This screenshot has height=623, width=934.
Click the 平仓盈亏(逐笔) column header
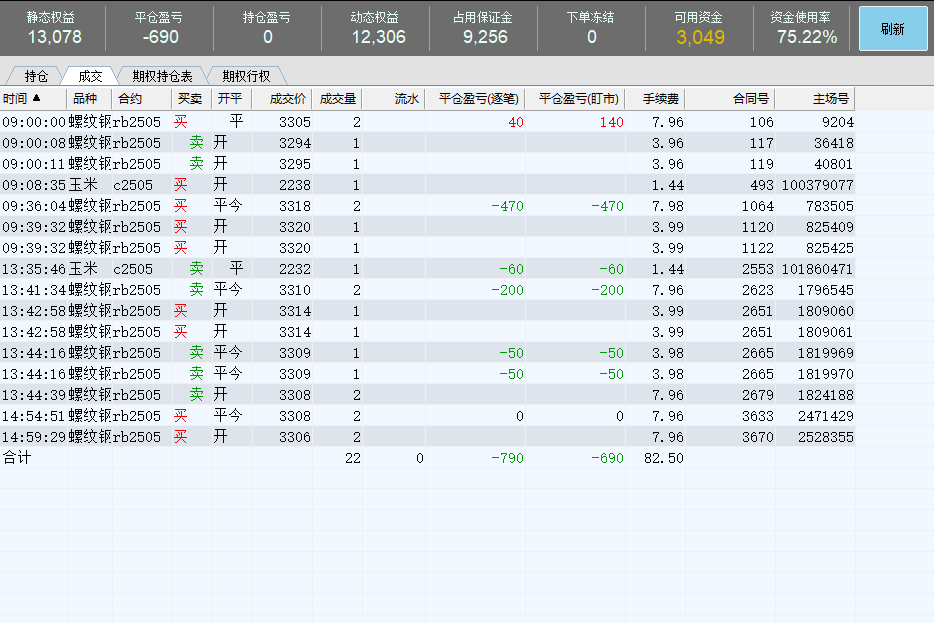pyautogui.click(x=475, y=99)
